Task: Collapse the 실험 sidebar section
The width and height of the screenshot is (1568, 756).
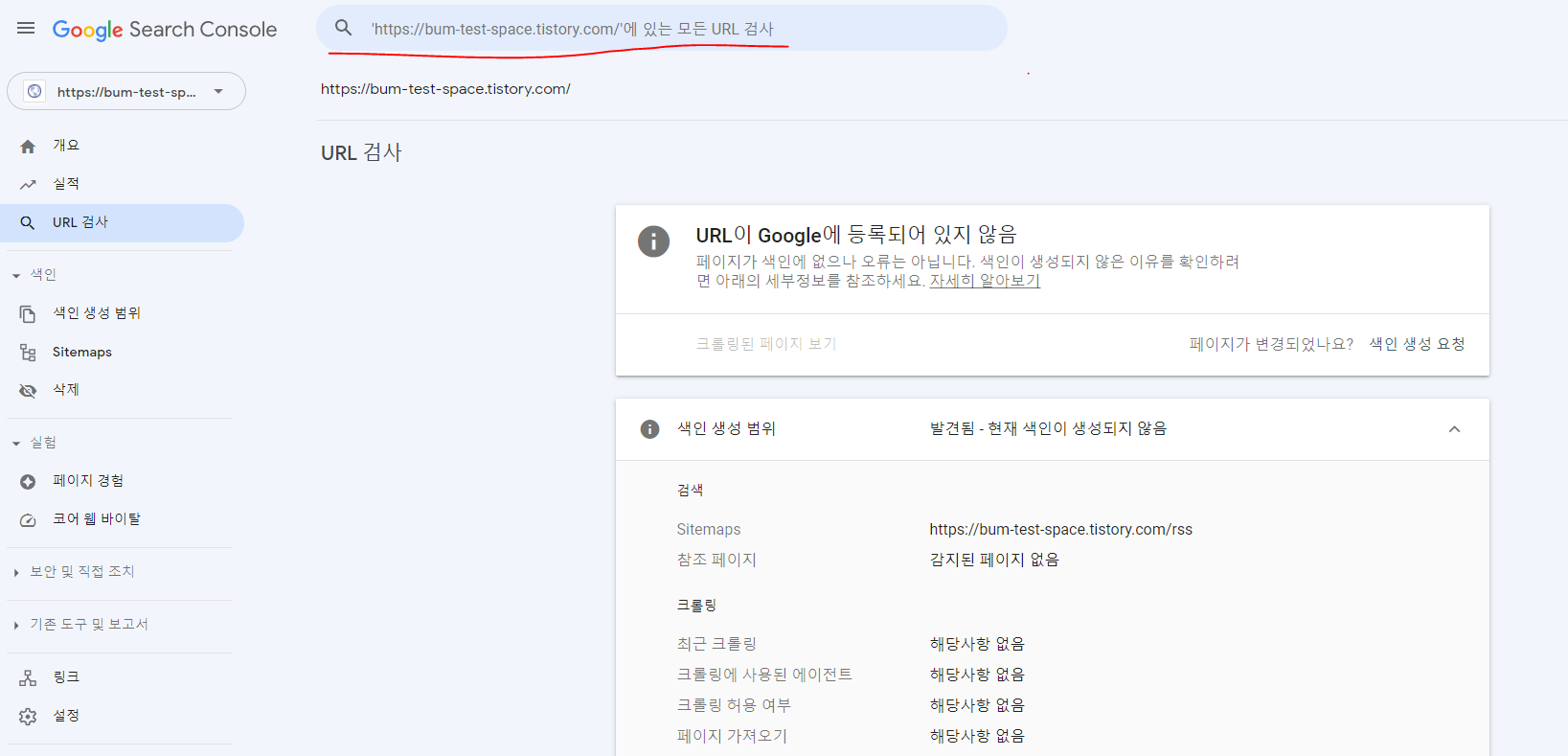Action: coord(34,443)
